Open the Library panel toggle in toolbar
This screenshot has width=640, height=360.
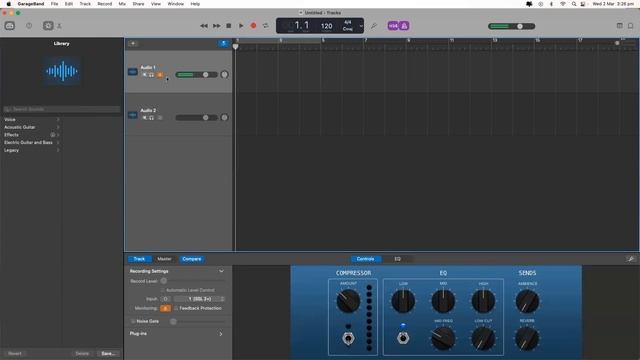tap(10, 26)
